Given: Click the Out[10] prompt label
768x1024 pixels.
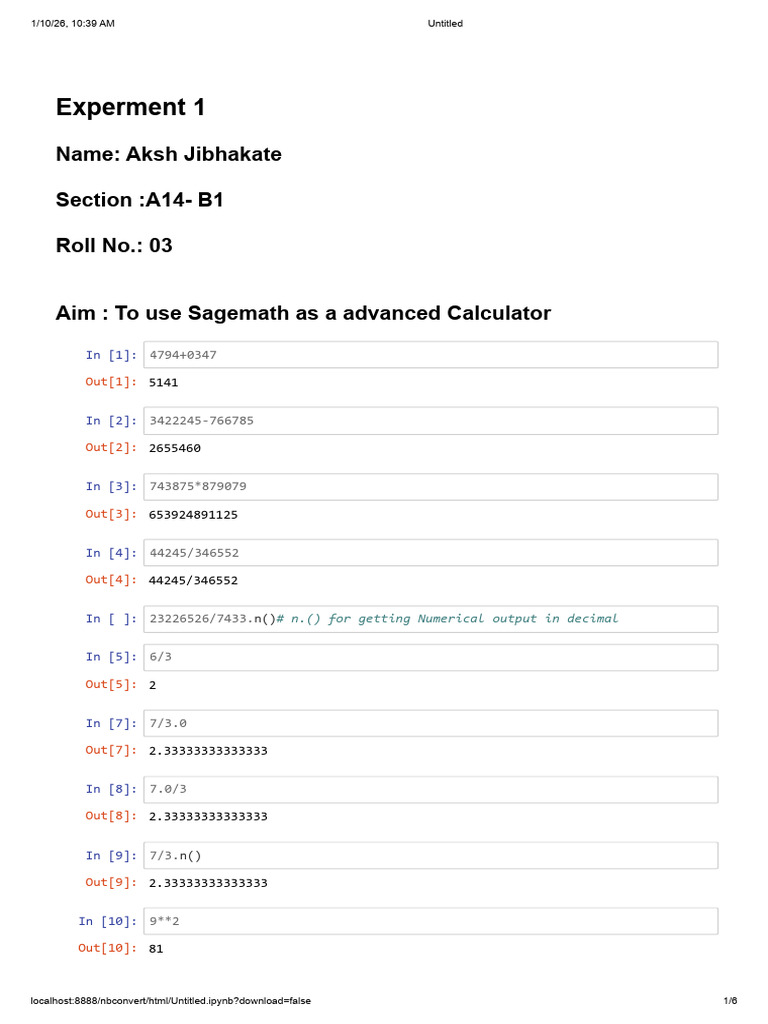Looking at the screenshot, I should pyautogui.click(x=107, y=948).
